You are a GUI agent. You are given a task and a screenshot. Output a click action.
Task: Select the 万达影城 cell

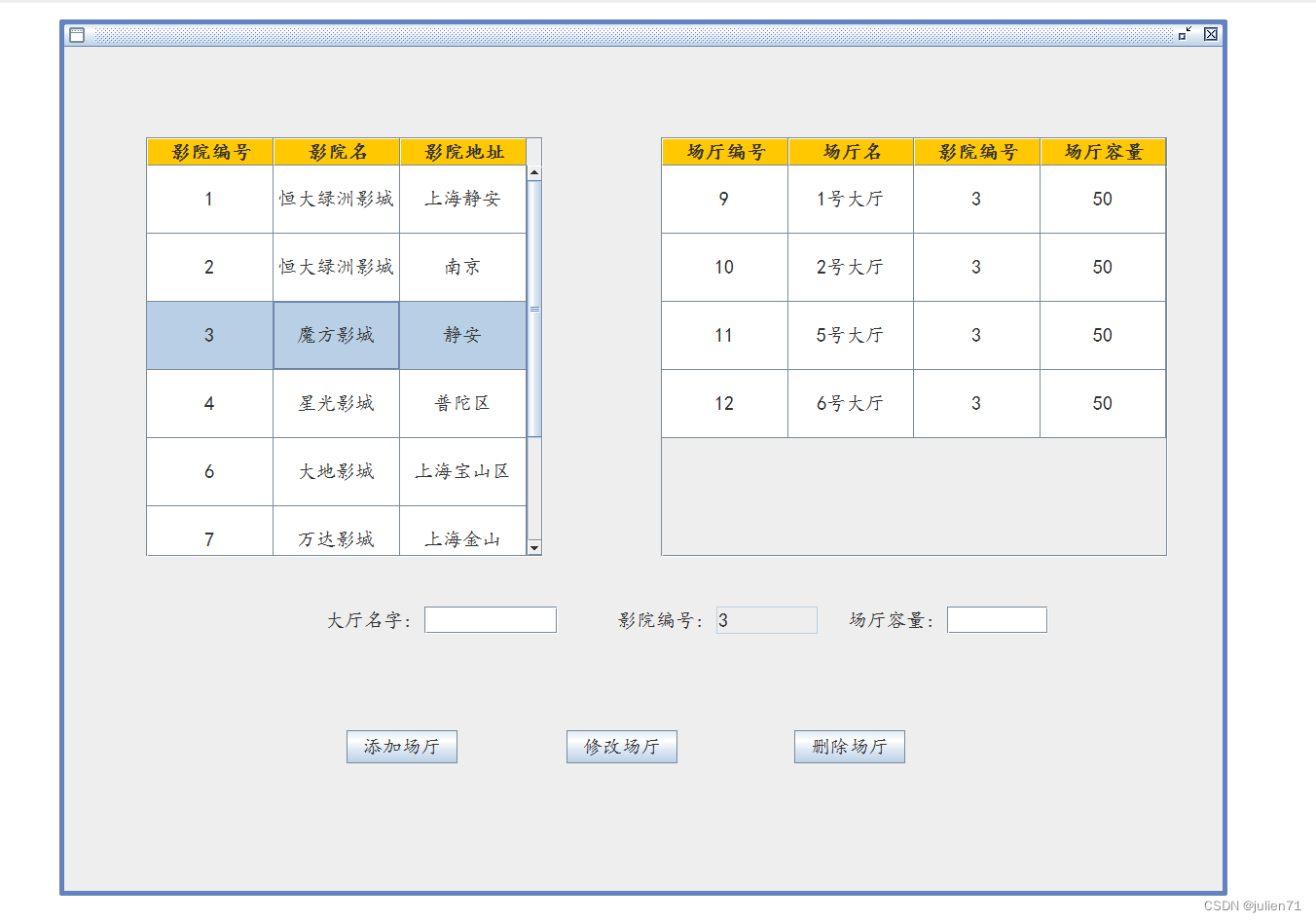point(337,532)
